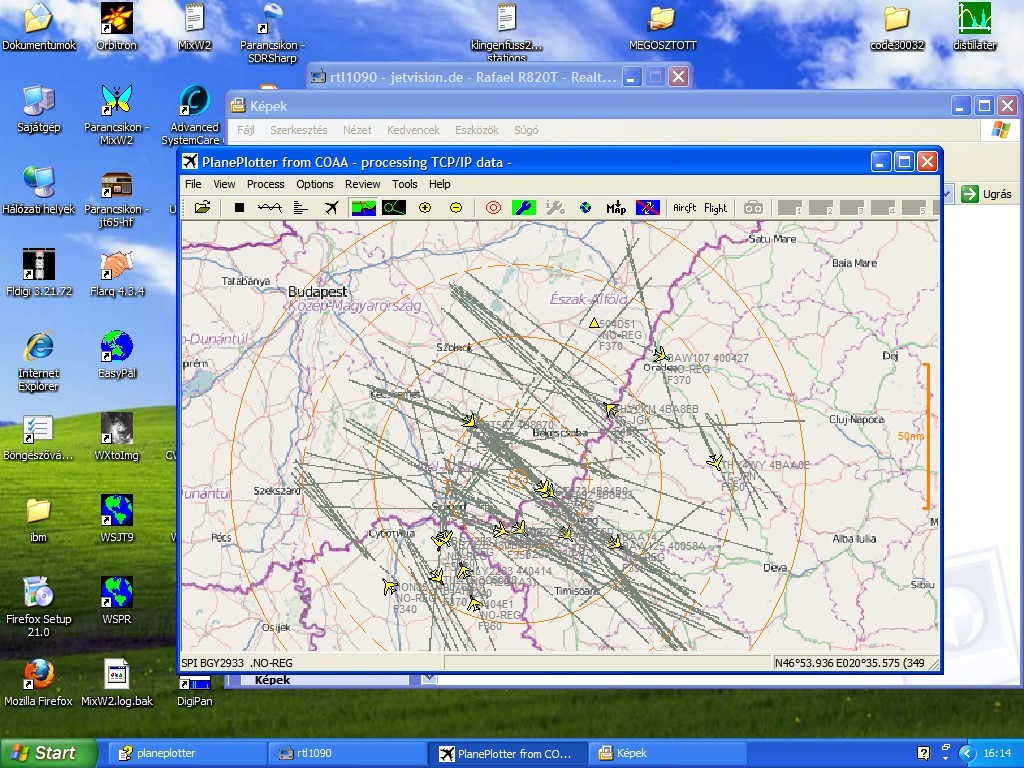
Task: Open the Flarq 4.3.4 desktop icon
Action: (117, 272)
